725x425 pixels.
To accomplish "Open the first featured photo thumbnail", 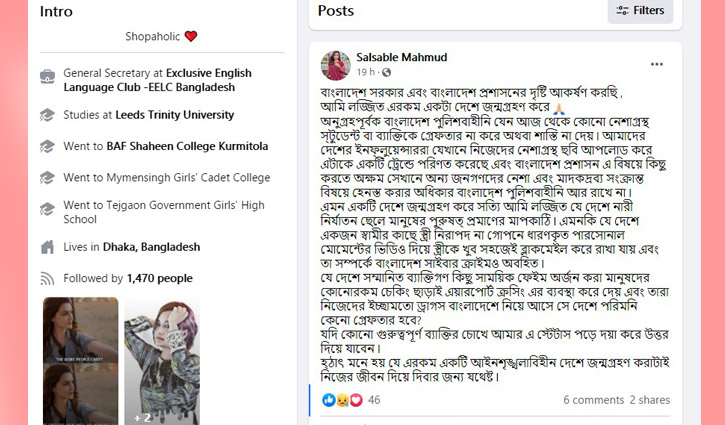I will 80,361.
